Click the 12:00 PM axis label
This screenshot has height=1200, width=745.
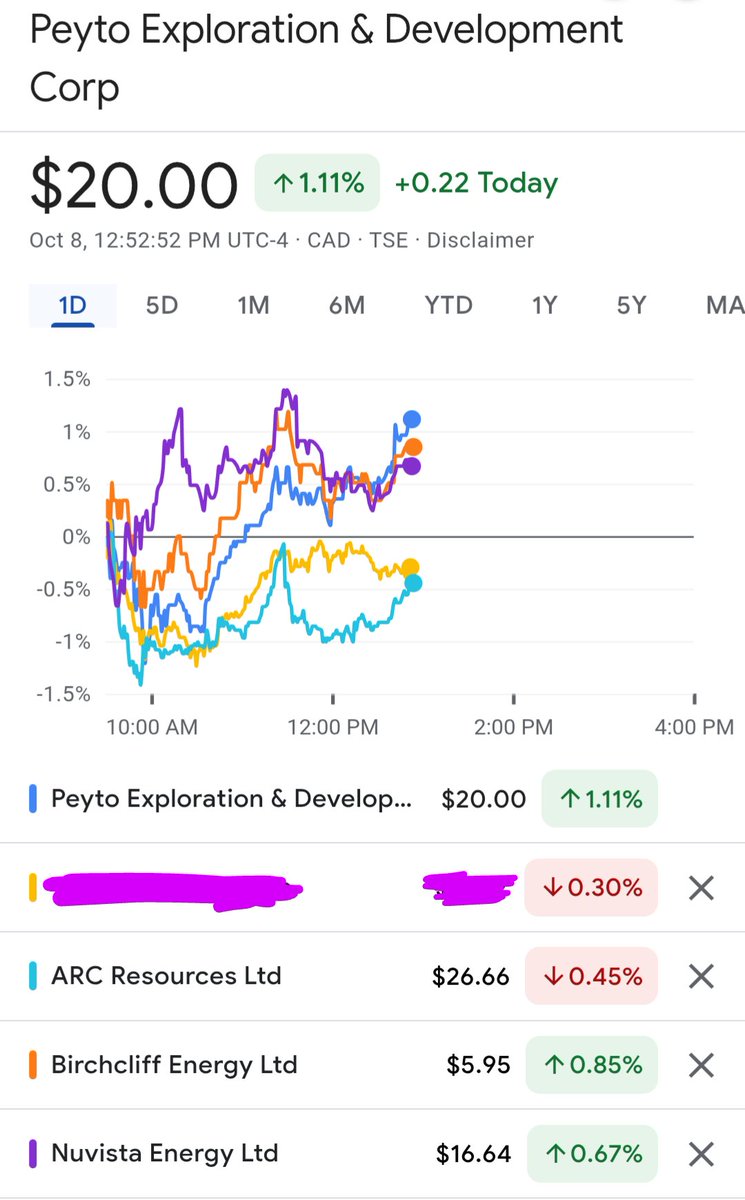point(334,727)
